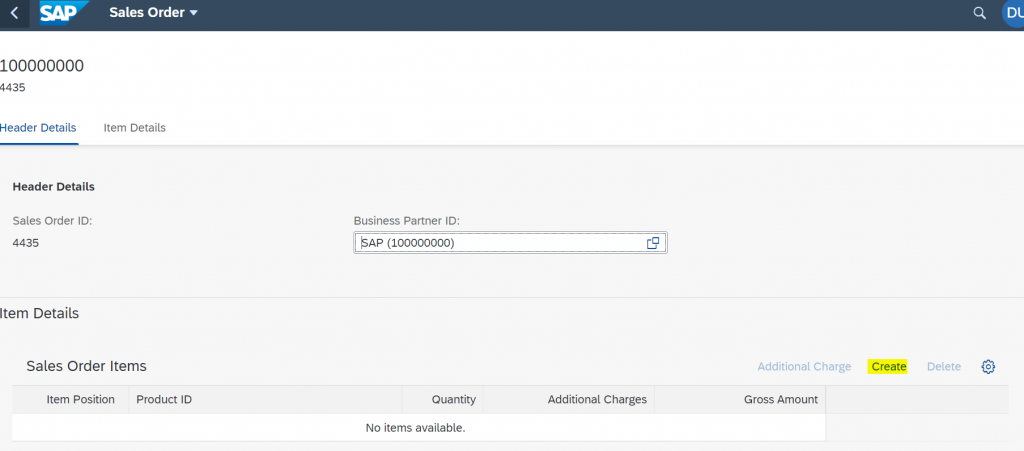This screenshot has width=1024, height=451.
Task: Click the Quantity column header
Action: (443, 399)
